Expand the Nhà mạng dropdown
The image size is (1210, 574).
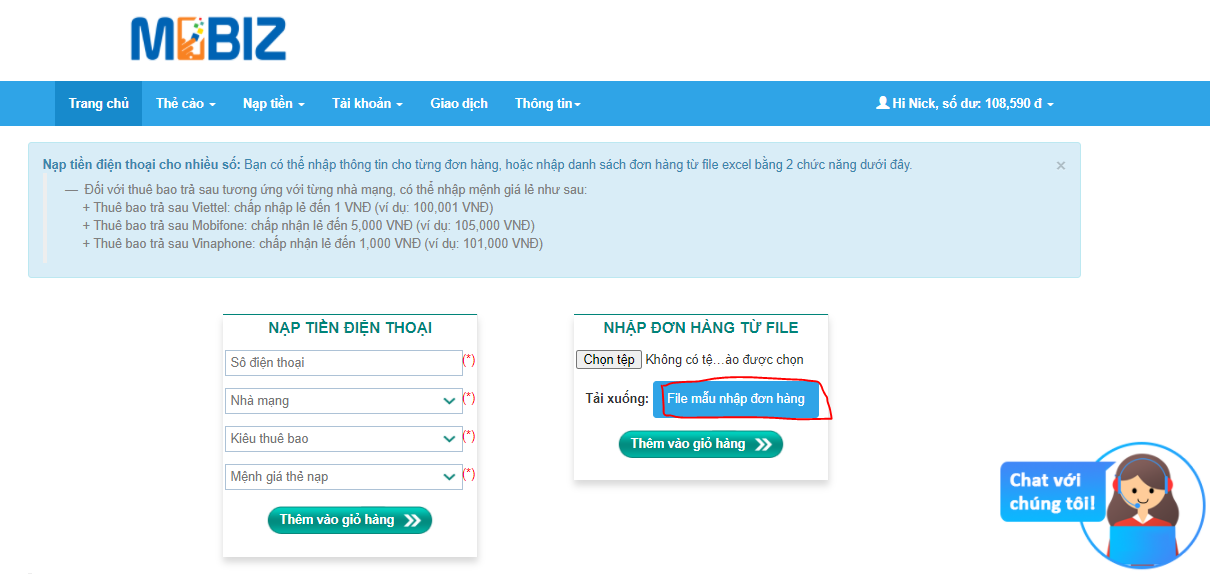point(343,401)
